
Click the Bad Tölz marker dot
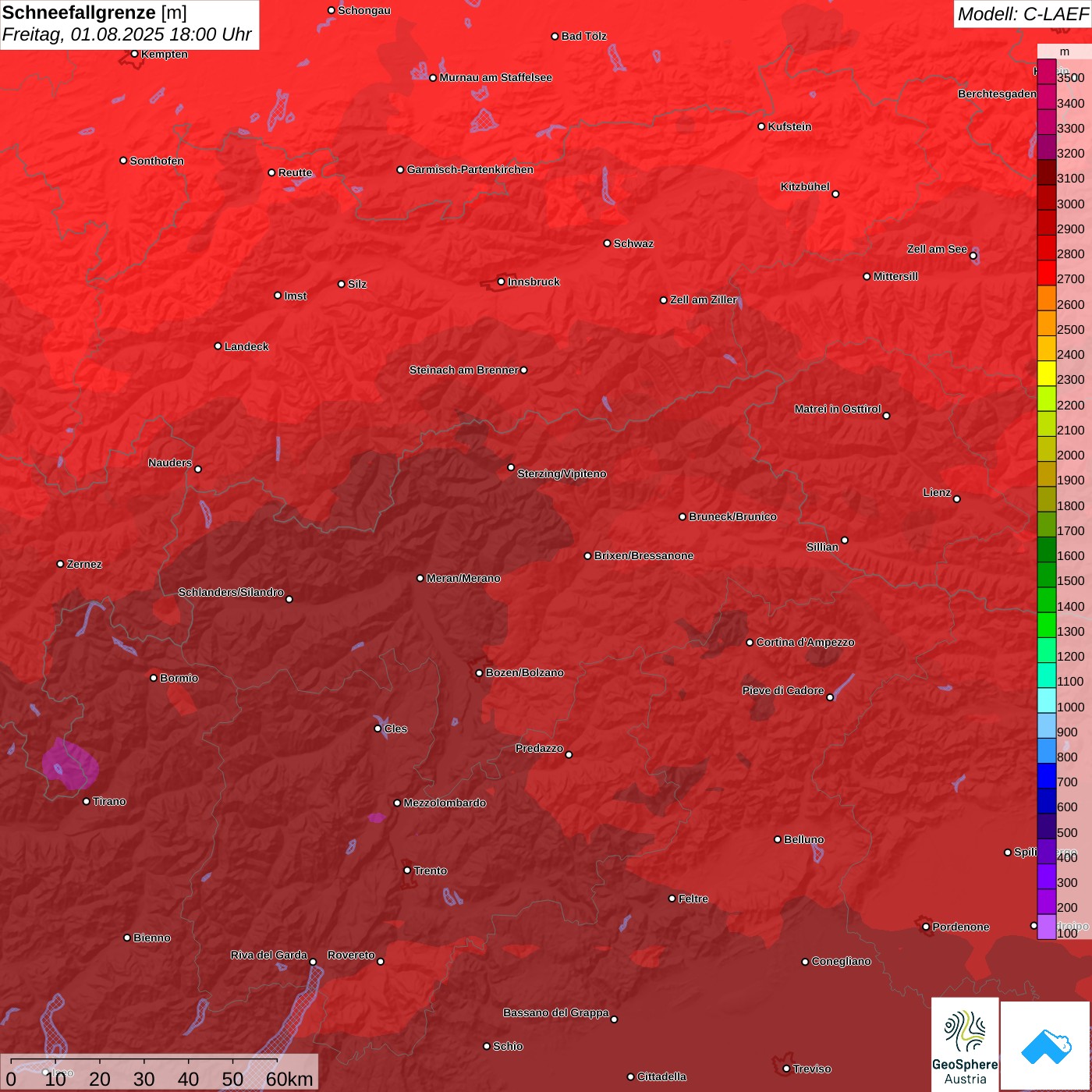click(555, 36)
